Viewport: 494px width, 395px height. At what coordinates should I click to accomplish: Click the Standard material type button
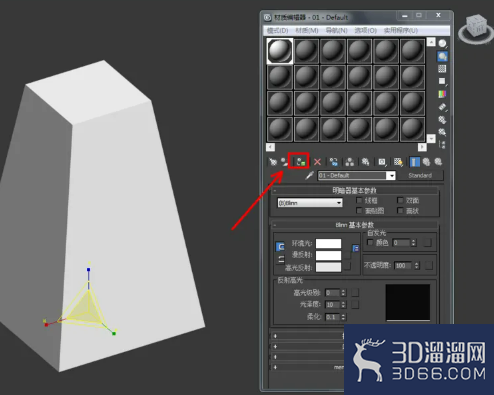click(420, 175)
